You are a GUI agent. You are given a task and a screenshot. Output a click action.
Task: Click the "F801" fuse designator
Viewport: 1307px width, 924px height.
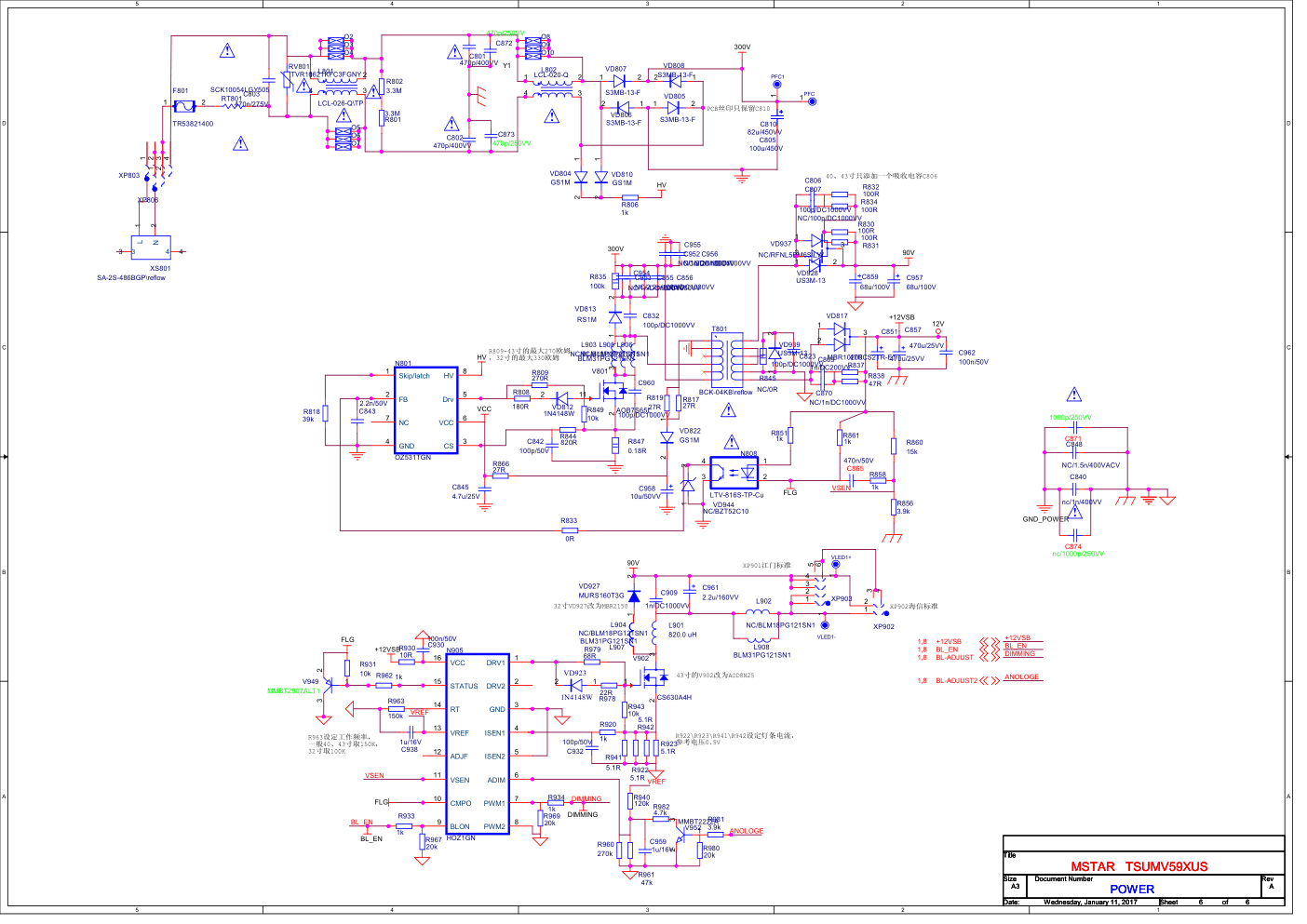click(181, 91)
